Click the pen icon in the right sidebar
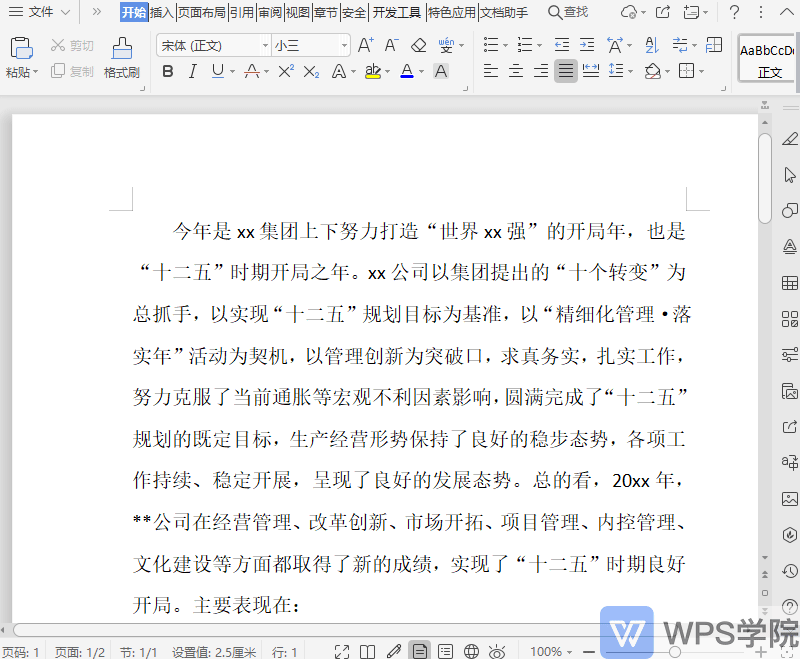Viewport: 800px width, 659px height. click(790, 139)
